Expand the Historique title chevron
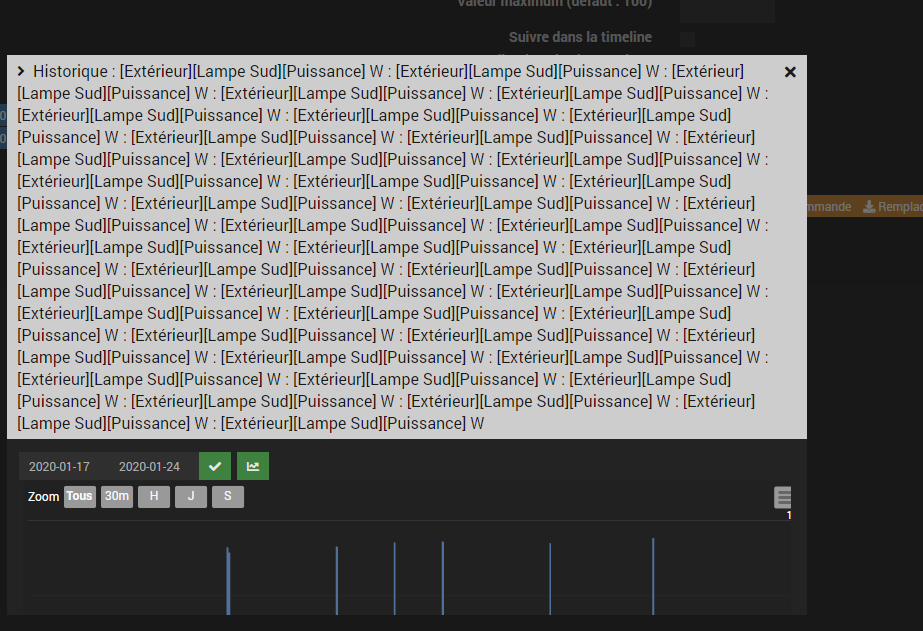Image resolution: width=923 pixels, height=631 pixels. tap(21, 71)
